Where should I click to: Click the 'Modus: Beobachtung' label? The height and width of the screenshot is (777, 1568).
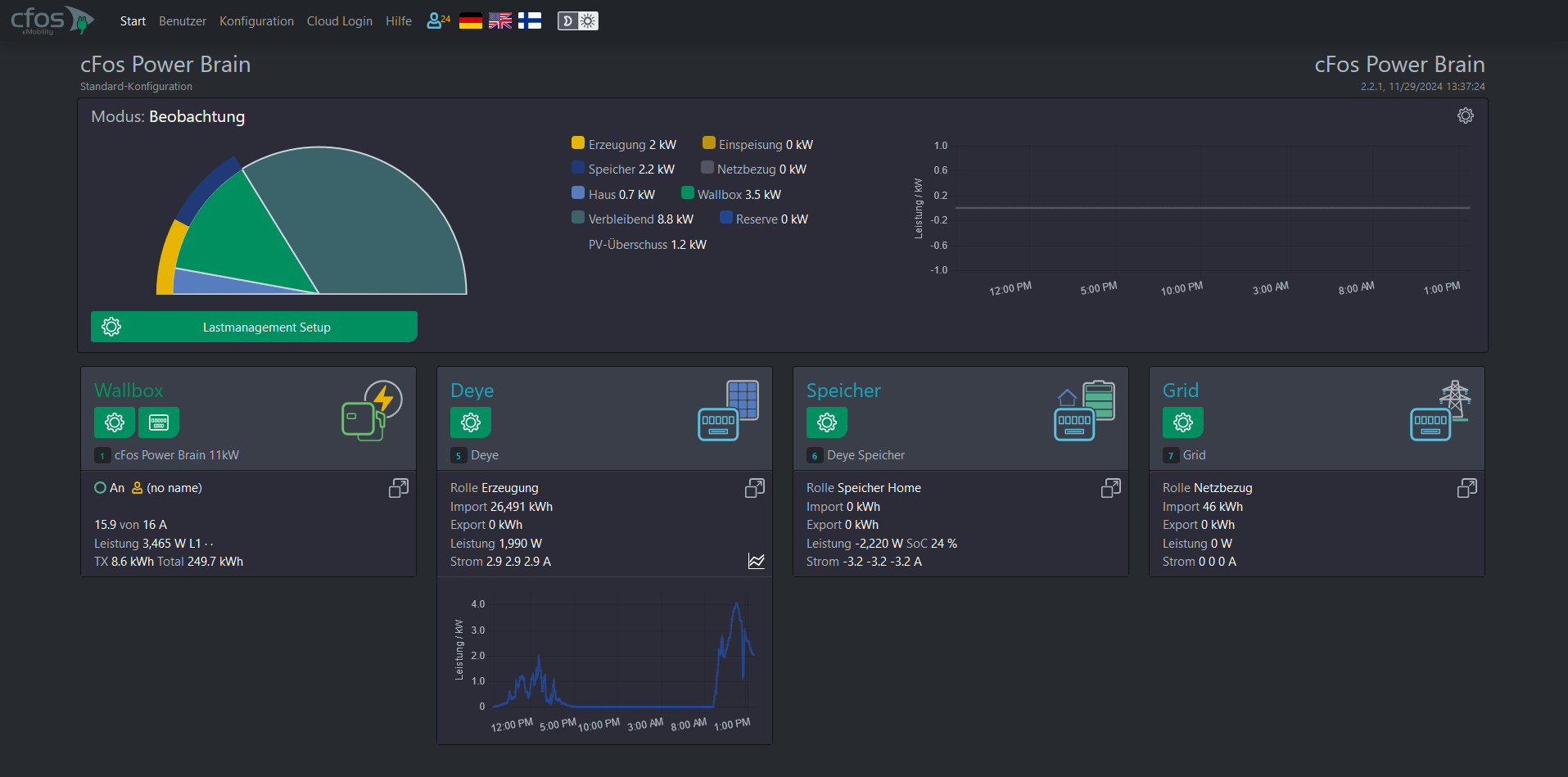pyautogui.click(x=168, y=116)
